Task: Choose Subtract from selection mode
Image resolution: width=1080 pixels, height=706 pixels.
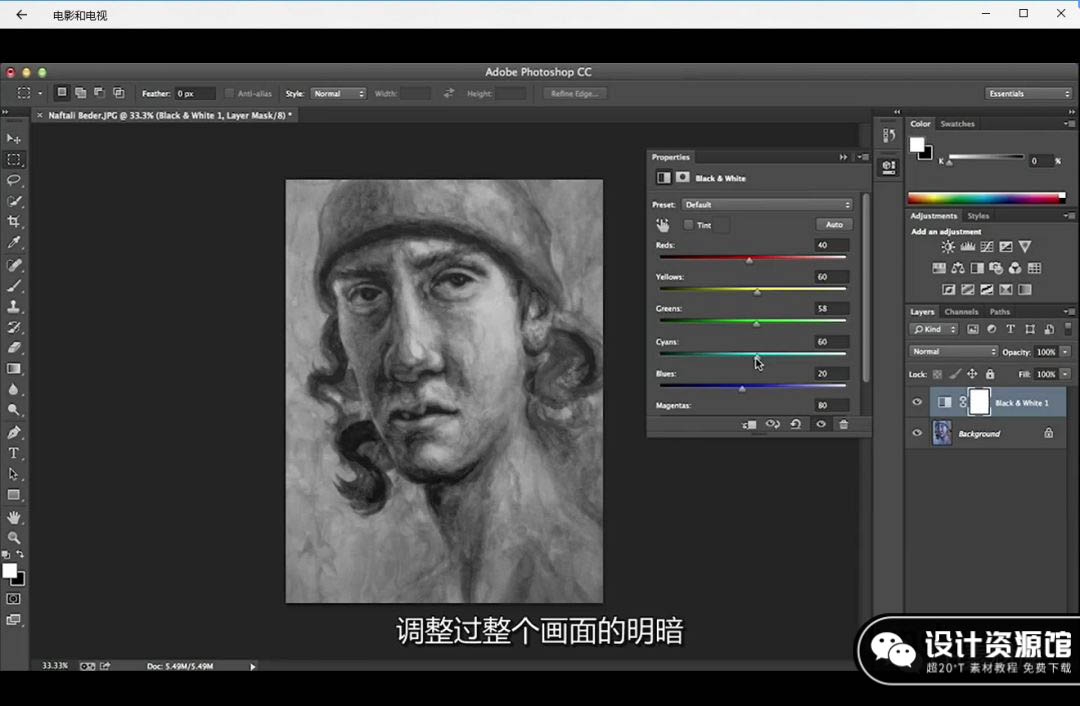Action: 99,92
